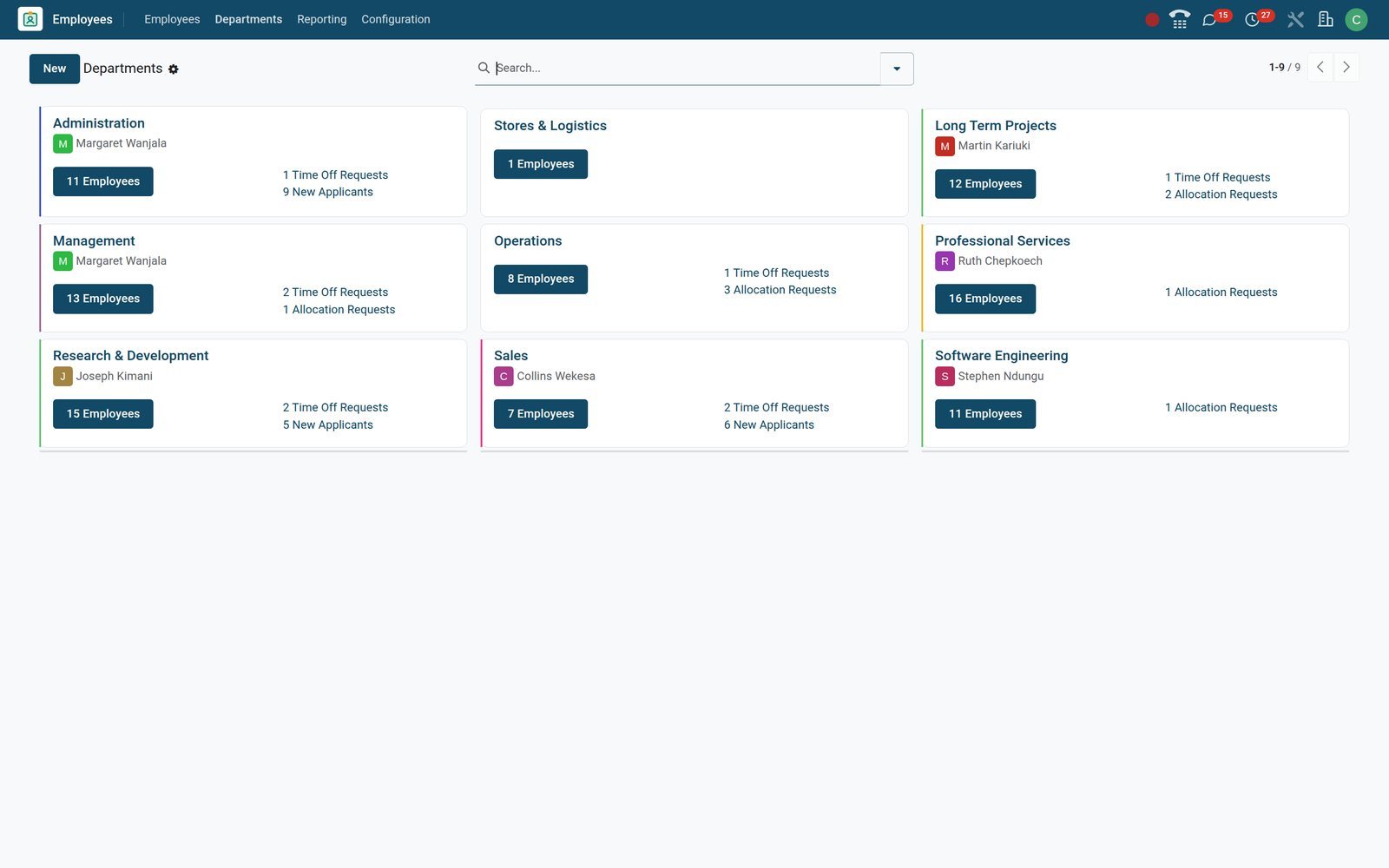This screenshot has height=868, width=1389.
Task: Open the Professional Services title
Action: (1003, 241)
